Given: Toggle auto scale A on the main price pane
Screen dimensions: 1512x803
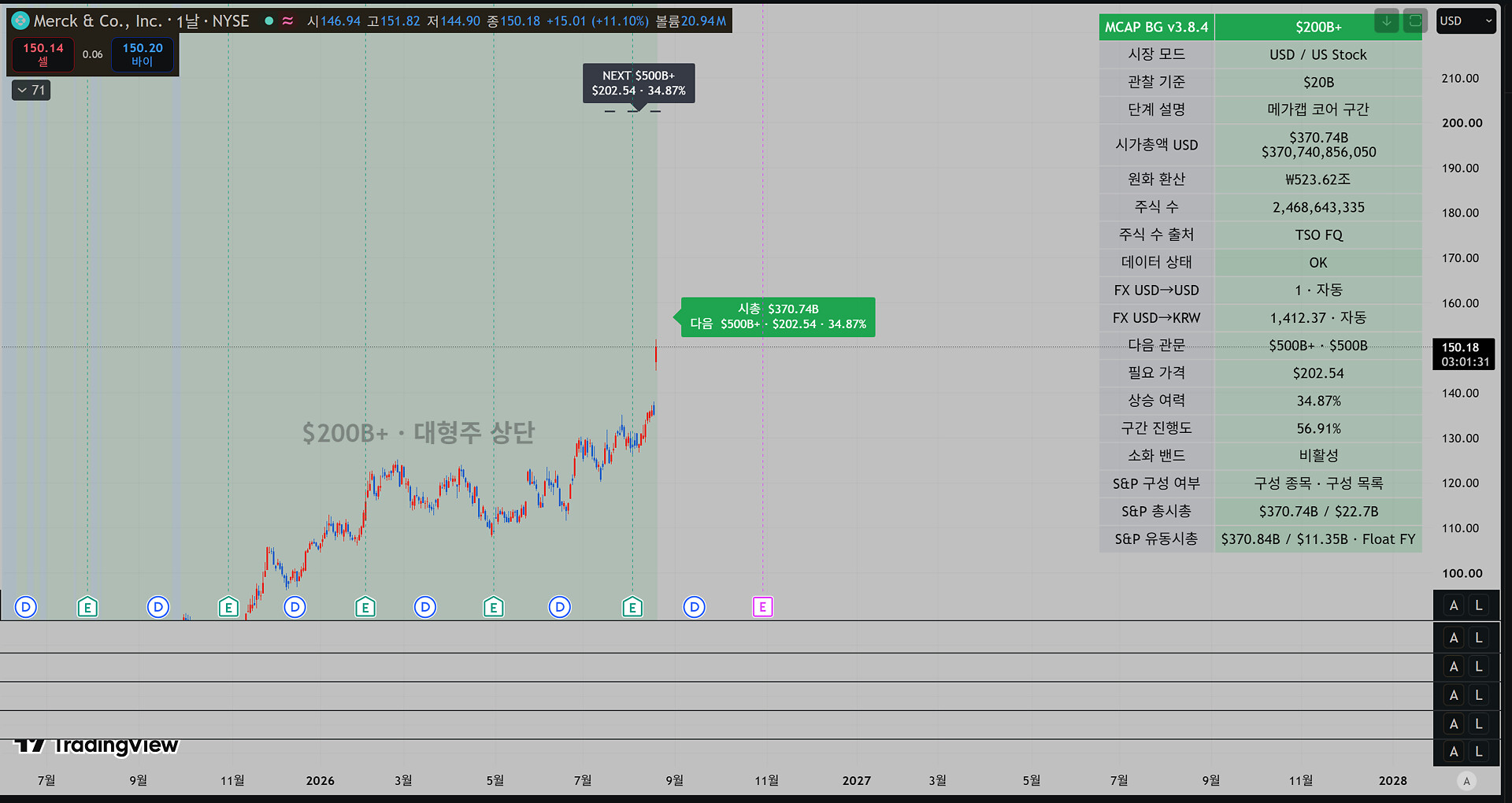Looking at the screenshot, I should pos(1454,605).
